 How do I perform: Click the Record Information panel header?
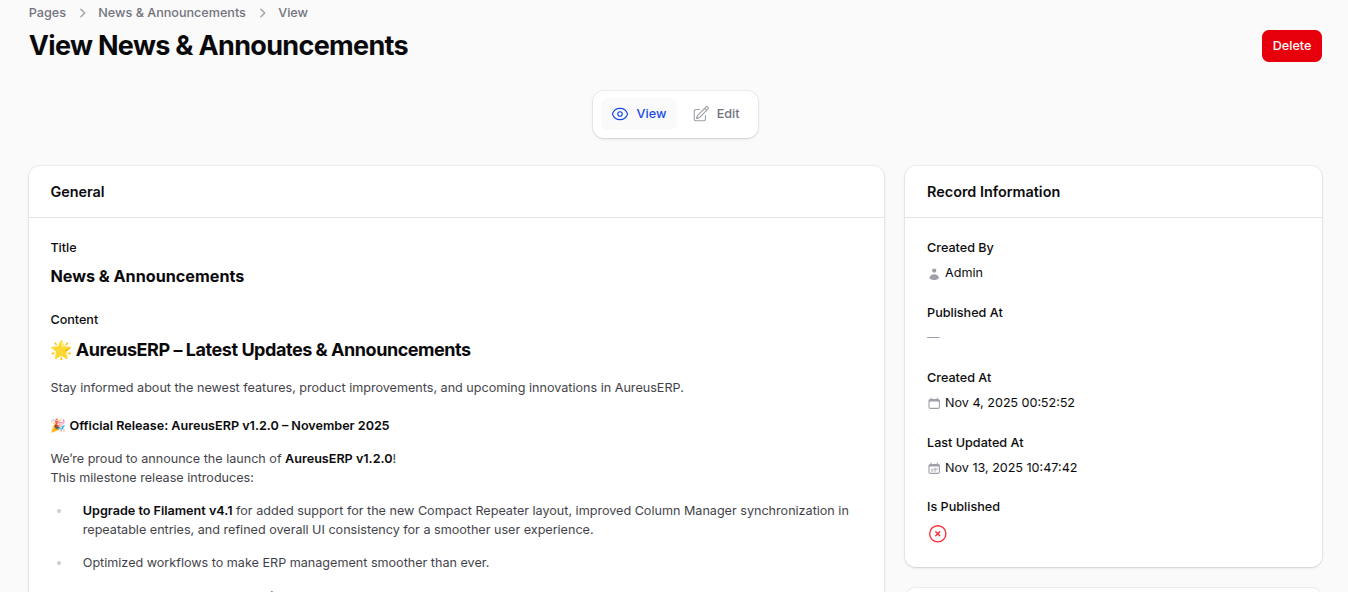[x=993, y=191]
